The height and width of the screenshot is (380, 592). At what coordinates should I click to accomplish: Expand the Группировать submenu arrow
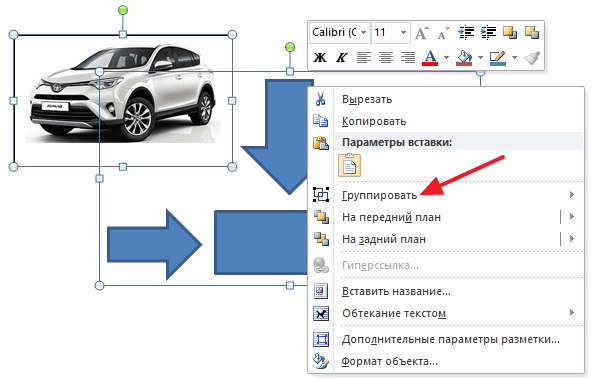pyautogui.click(x=572, y=195)
